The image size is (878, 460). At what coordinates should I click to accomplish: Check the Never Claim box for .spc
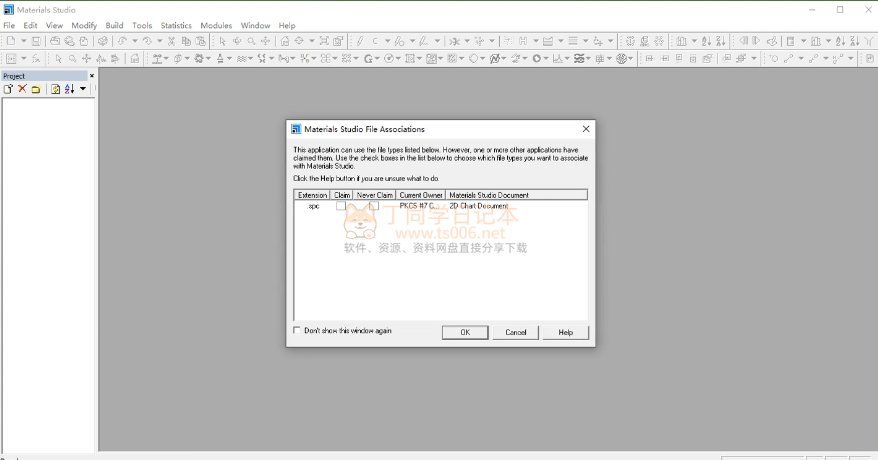tap(374, 206)
